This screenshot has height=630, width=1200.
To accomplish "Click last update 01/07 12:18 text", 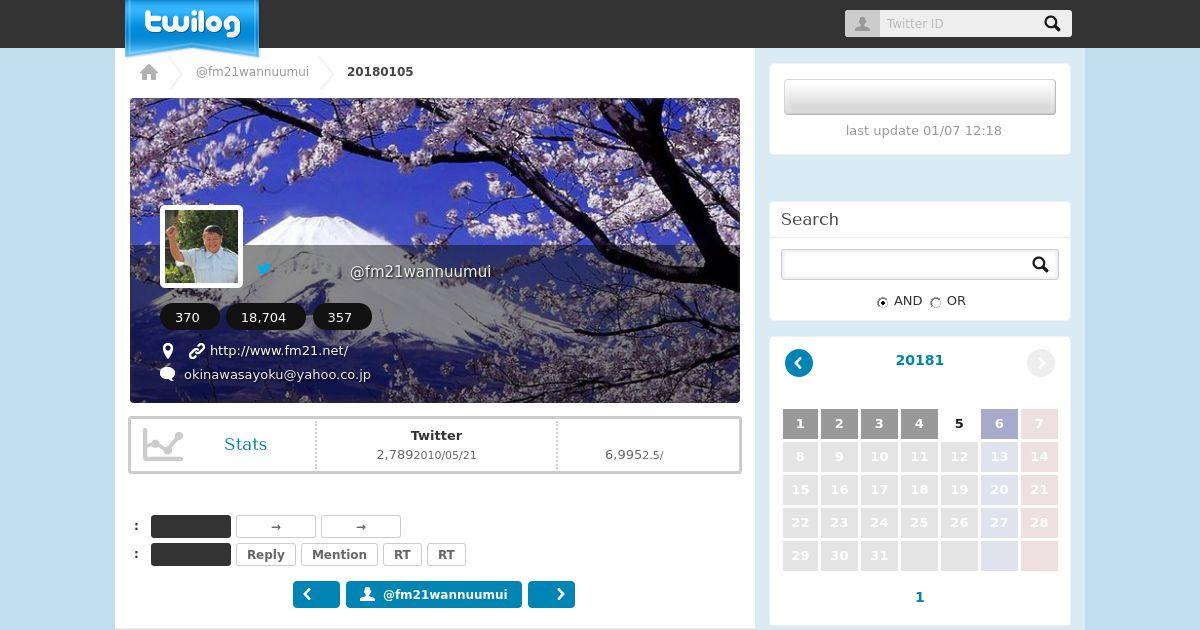I will coord(923,131).
